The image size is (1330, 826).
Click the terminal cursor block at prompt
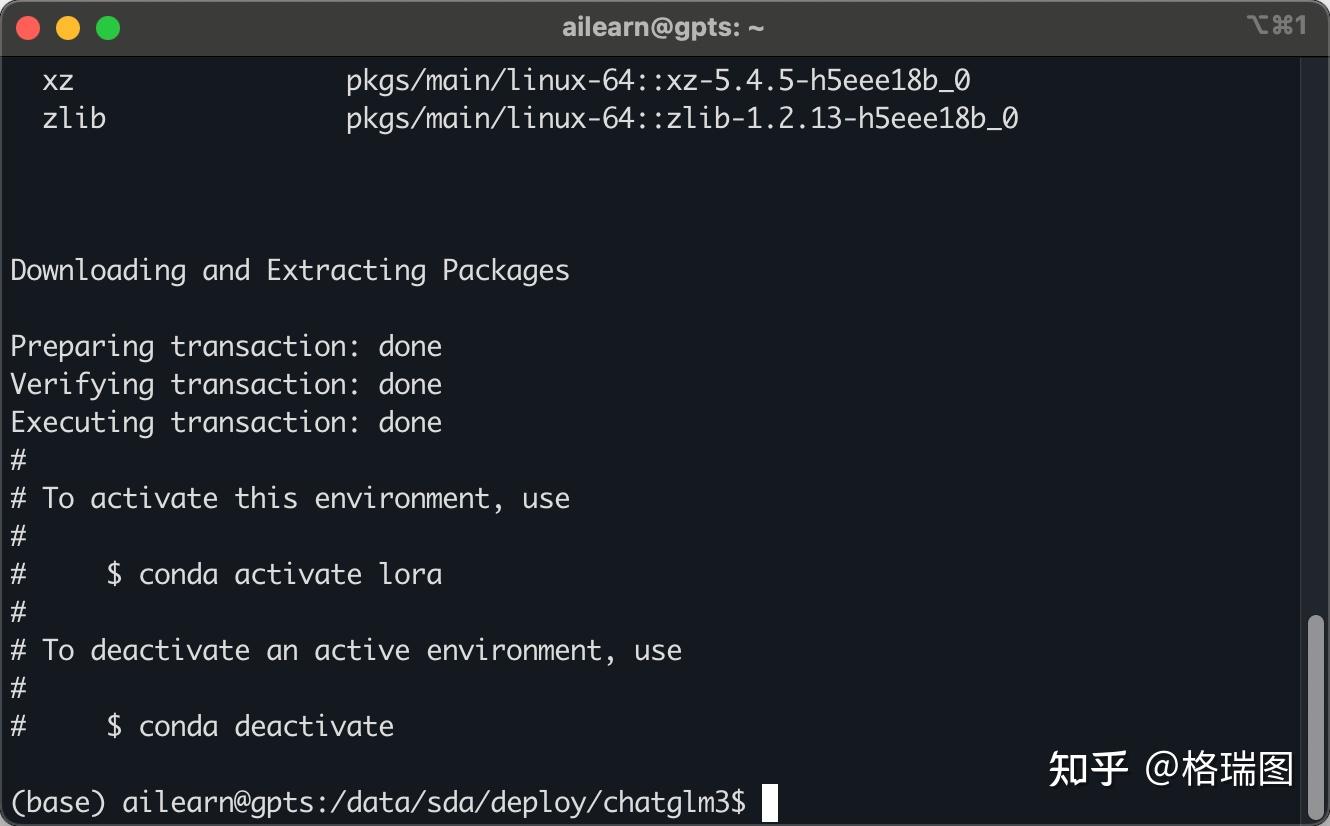[x=769, y=803]
